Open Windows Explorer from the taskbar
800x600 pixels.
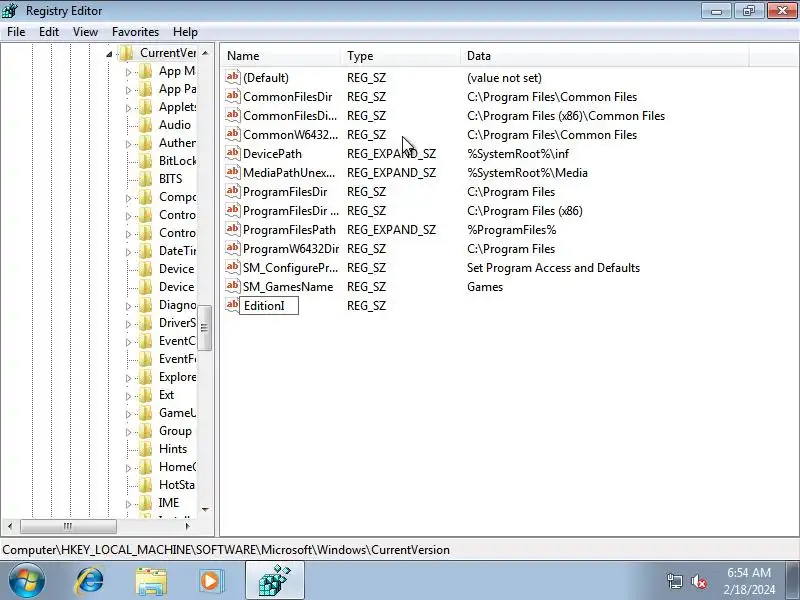(x=151, y=581)
